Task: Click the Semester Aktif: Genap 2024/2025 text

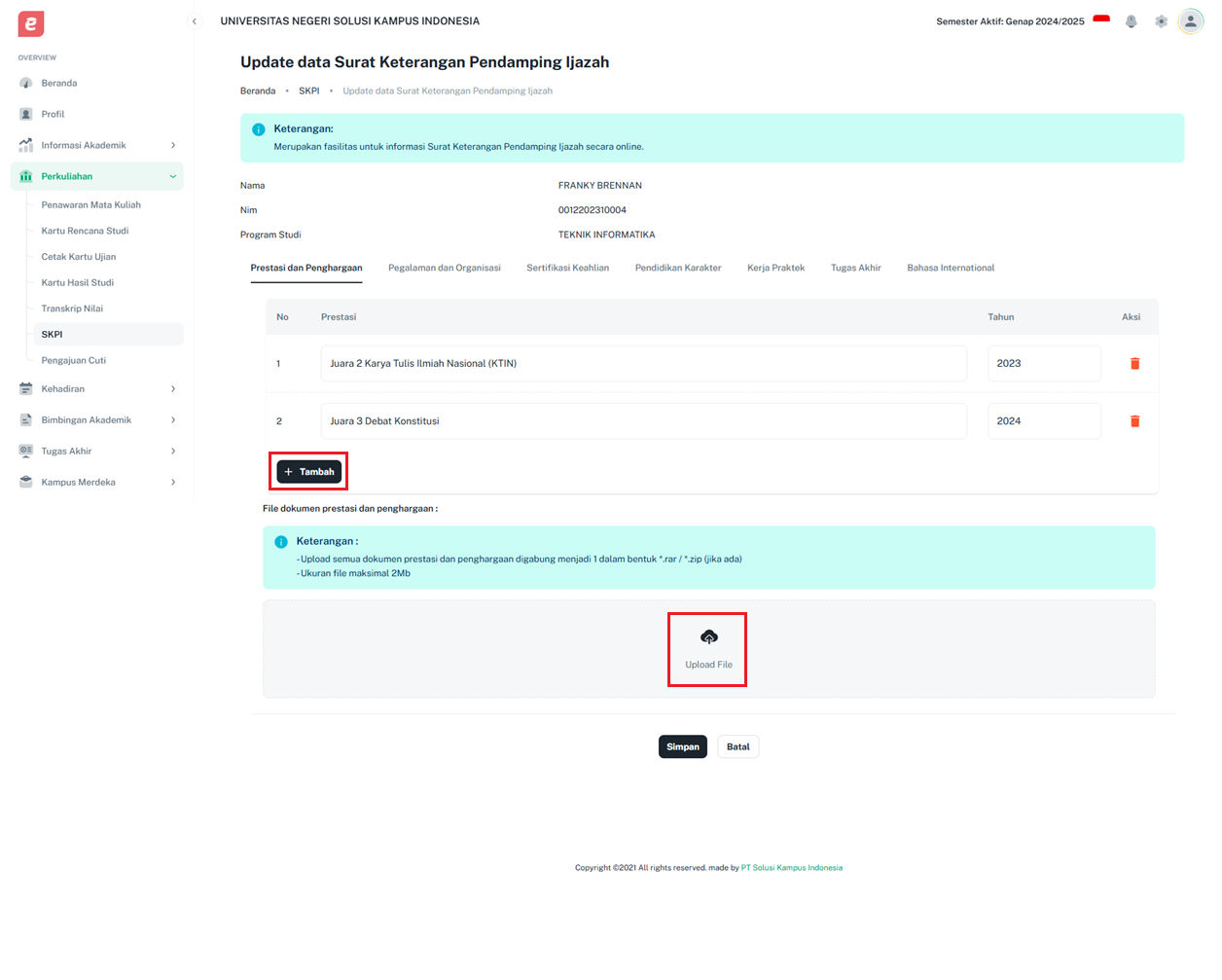Action: point(1010,21)
